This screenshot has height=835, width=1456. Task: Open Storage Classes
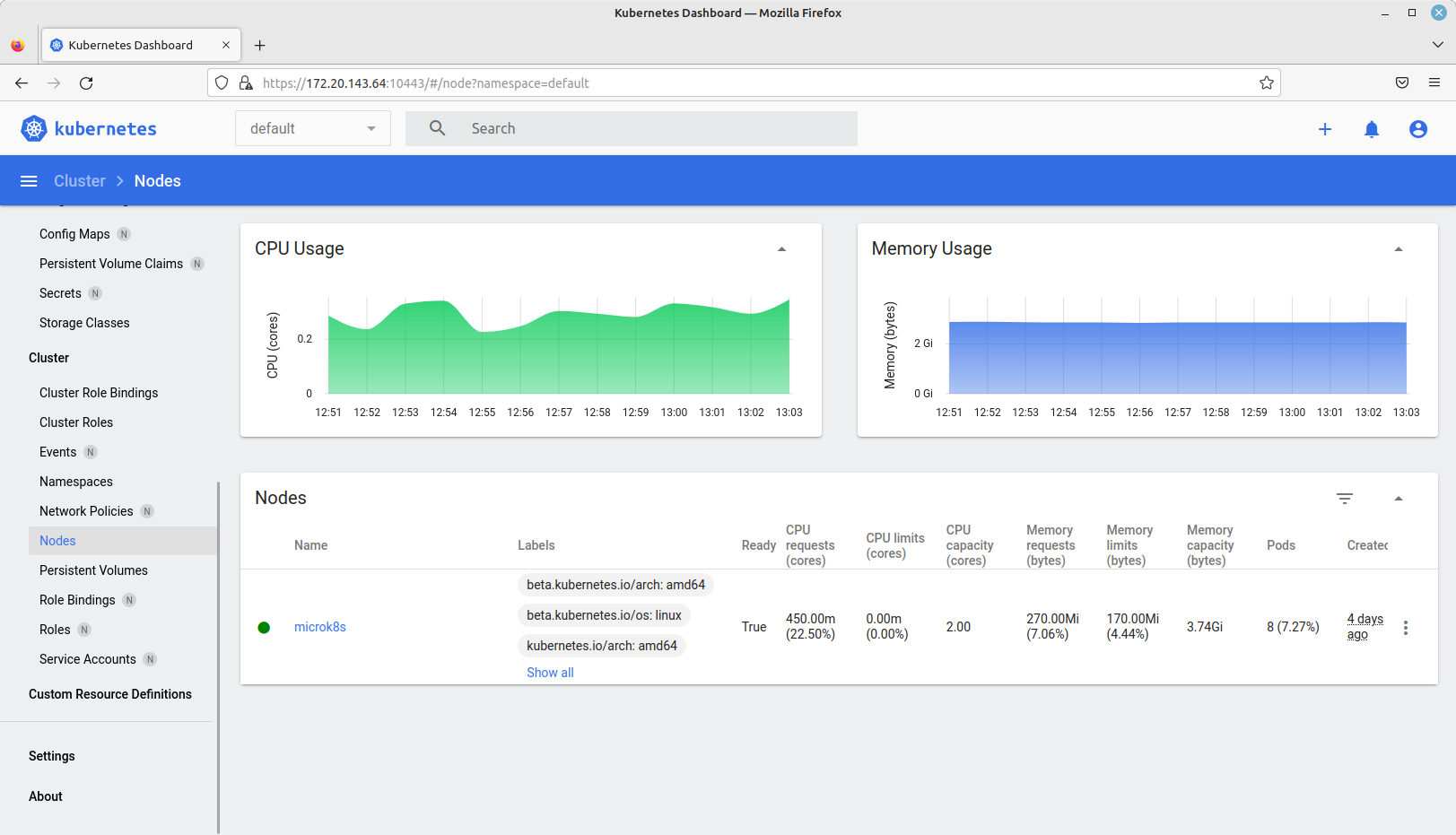(x=84, y=323)
